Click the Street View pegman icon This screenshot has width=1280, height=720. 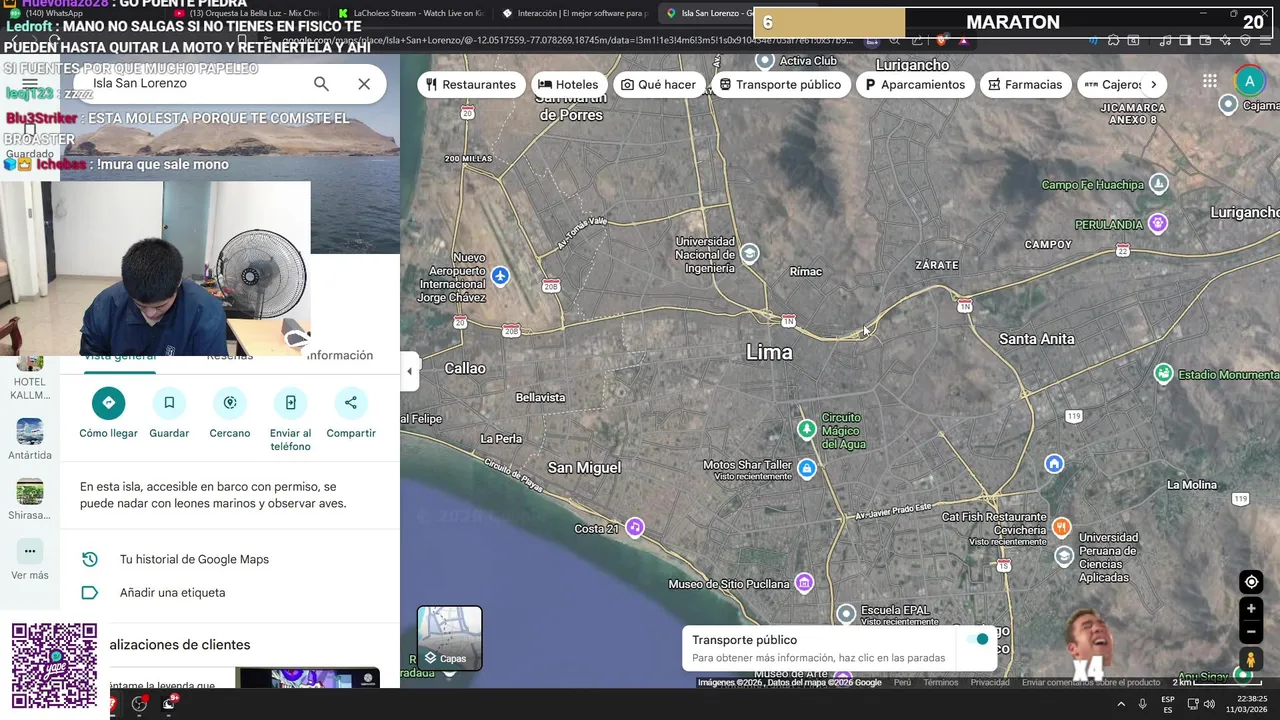pyautogui.click(x=1251, y=659)
